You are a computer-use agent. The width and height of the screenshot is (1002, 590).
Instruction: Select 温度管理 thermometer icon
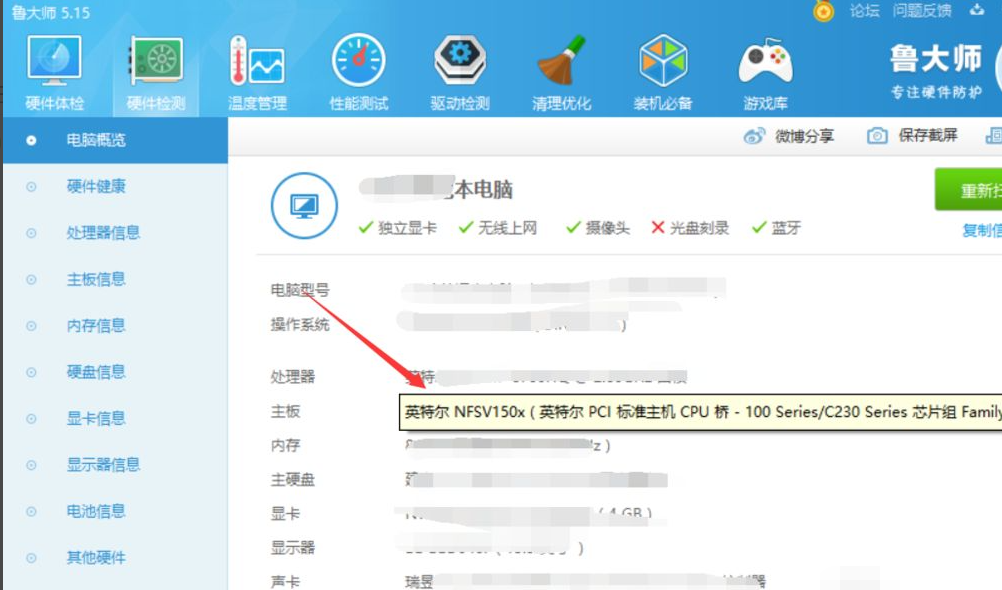(256, 62)
